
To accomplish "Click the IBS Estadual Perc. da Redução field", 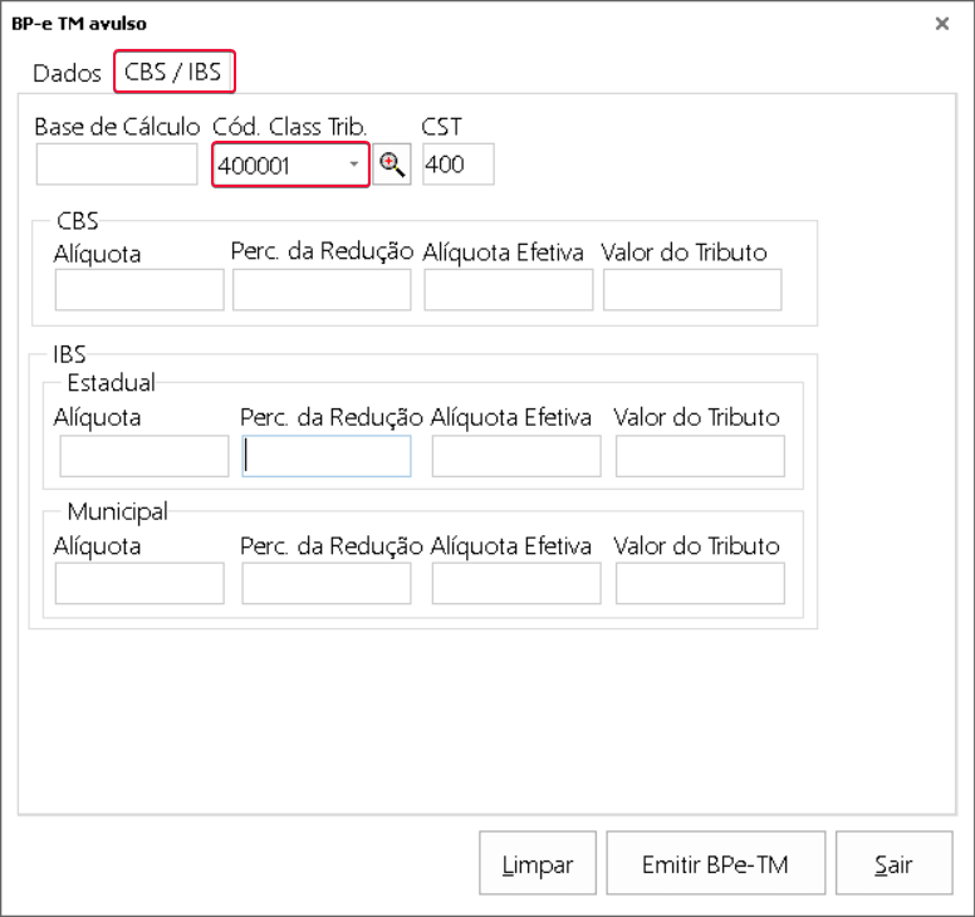I will tap(326, 456).
